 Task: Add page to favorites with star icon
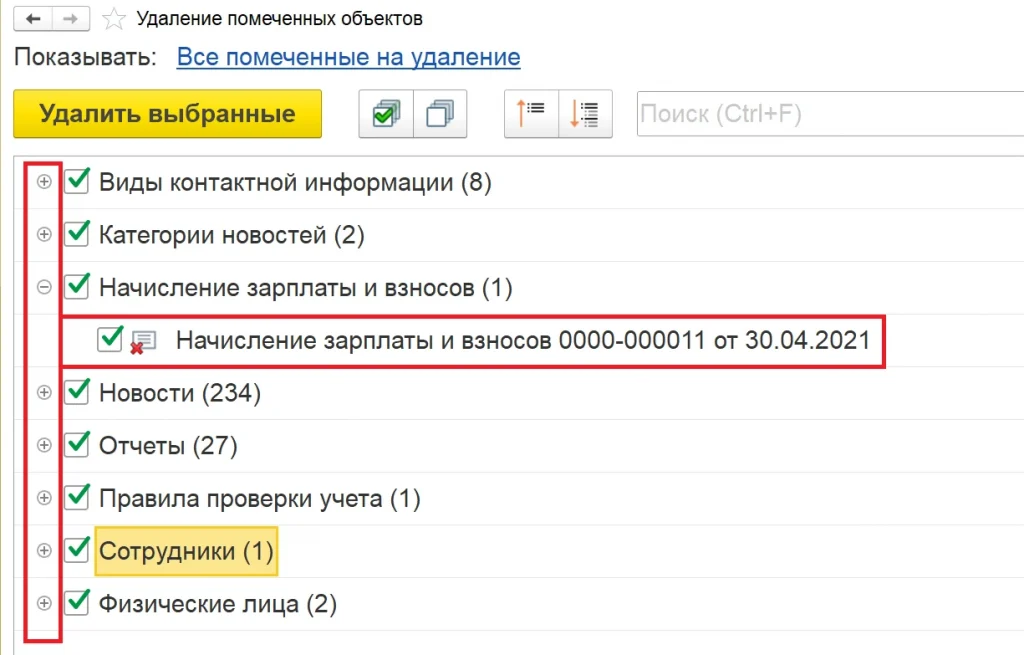(x=115, y=19)
